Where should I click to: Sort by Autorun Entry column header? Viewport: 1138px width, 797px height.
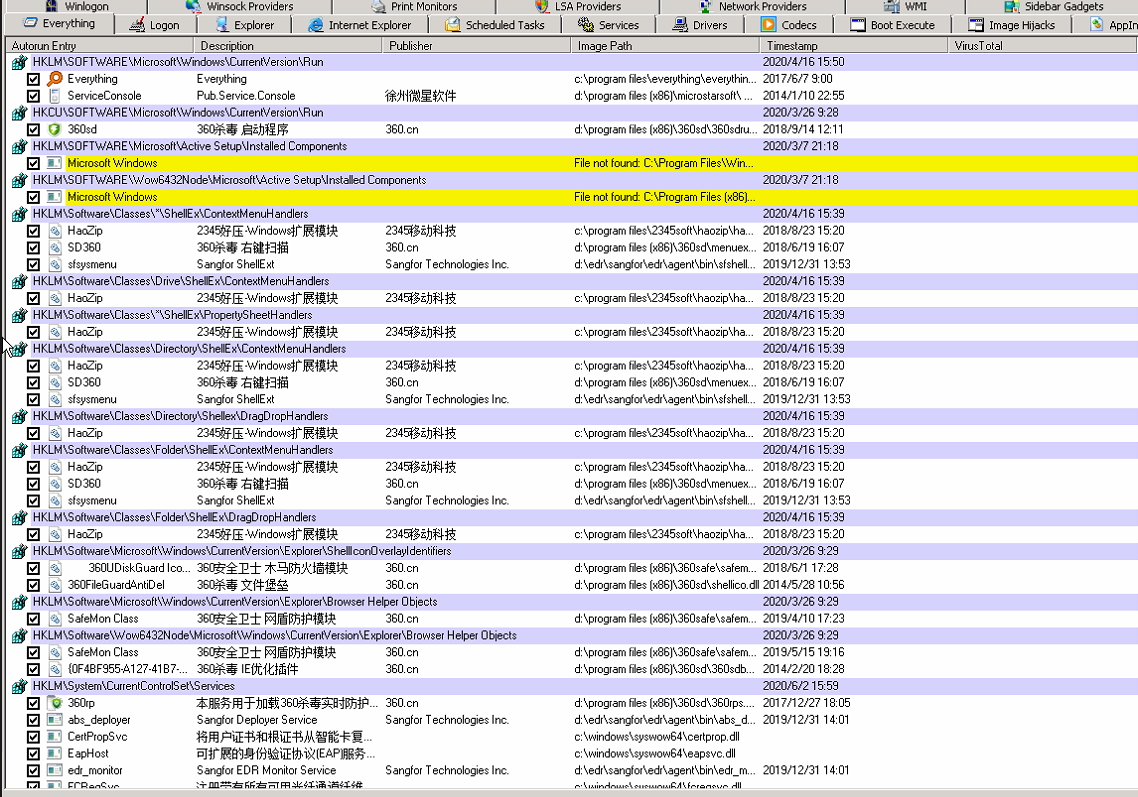99,46
